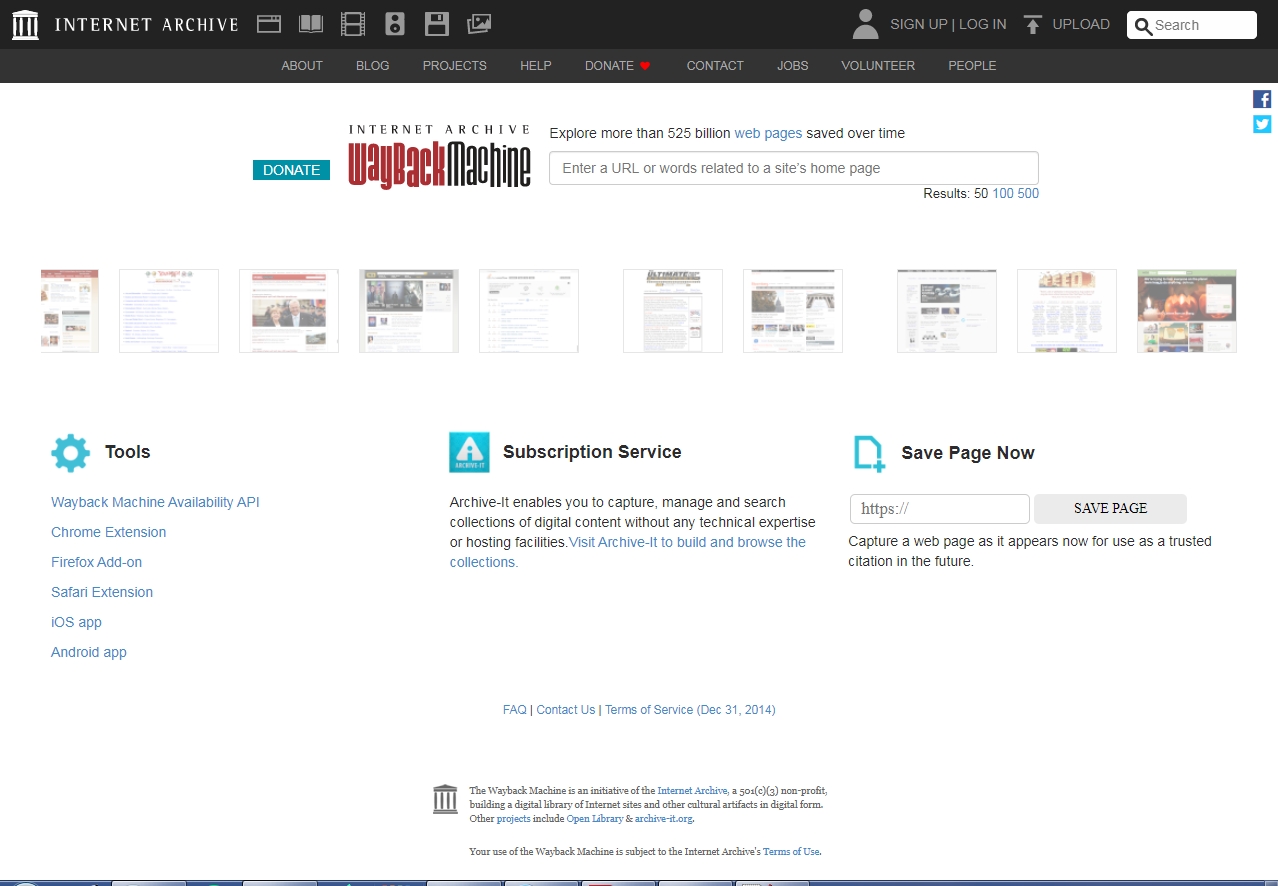Click the red heart beside Donate

click(x=645, y=66)
